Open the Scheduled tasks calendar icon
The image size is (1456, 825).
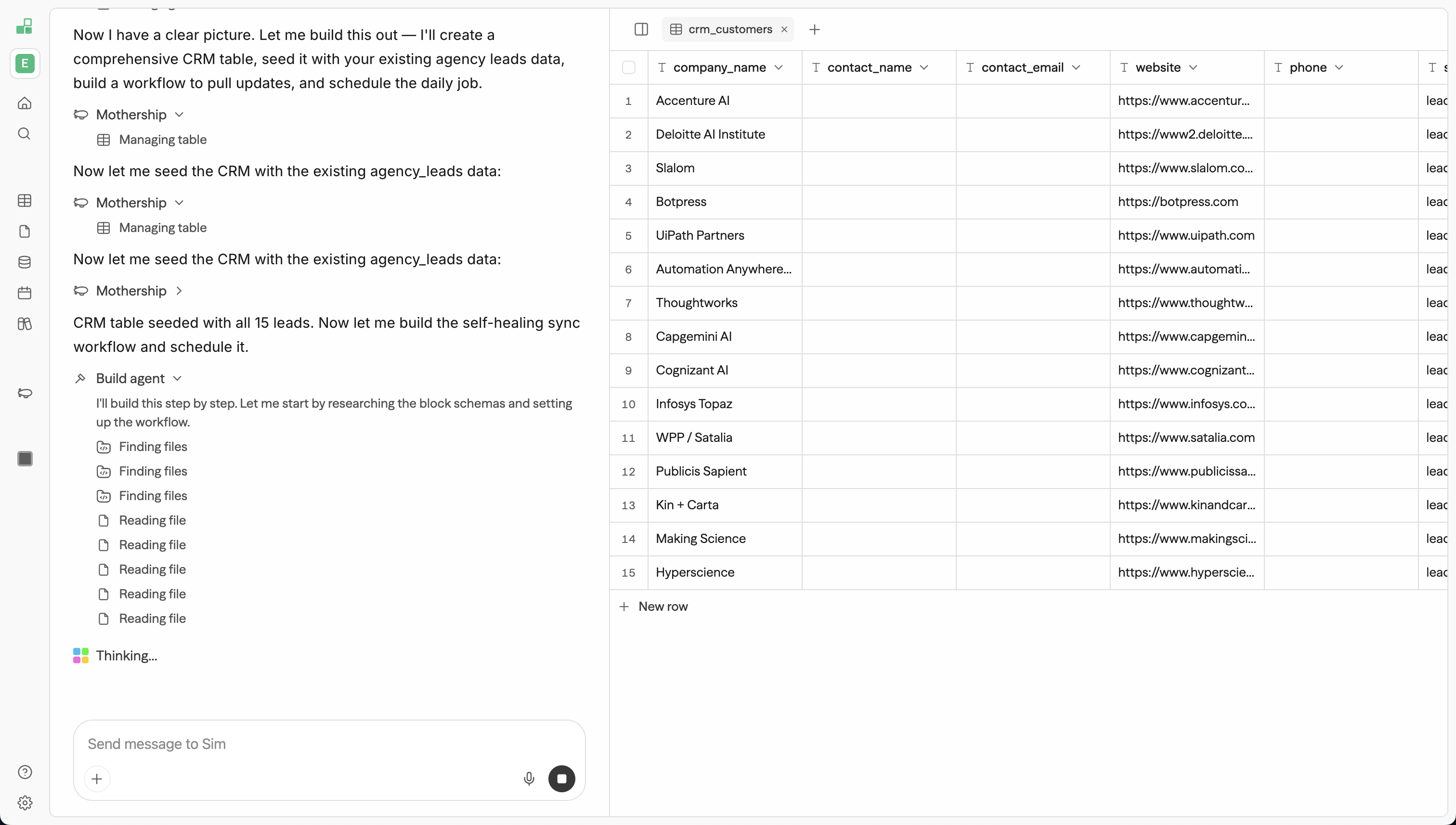click(x=25, y=293)
